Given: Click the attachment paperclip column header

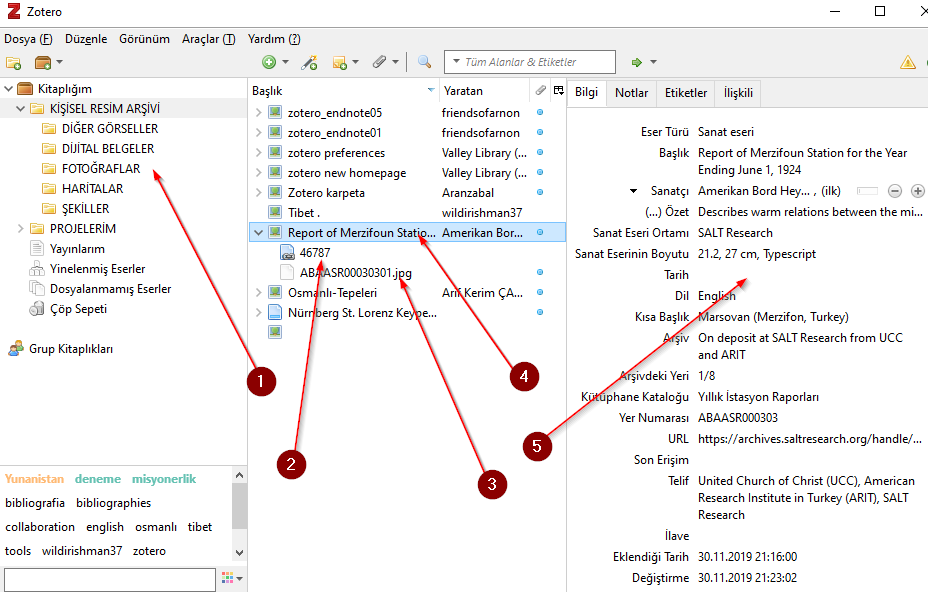Looking at the screenshot, I should click(540, 91).
